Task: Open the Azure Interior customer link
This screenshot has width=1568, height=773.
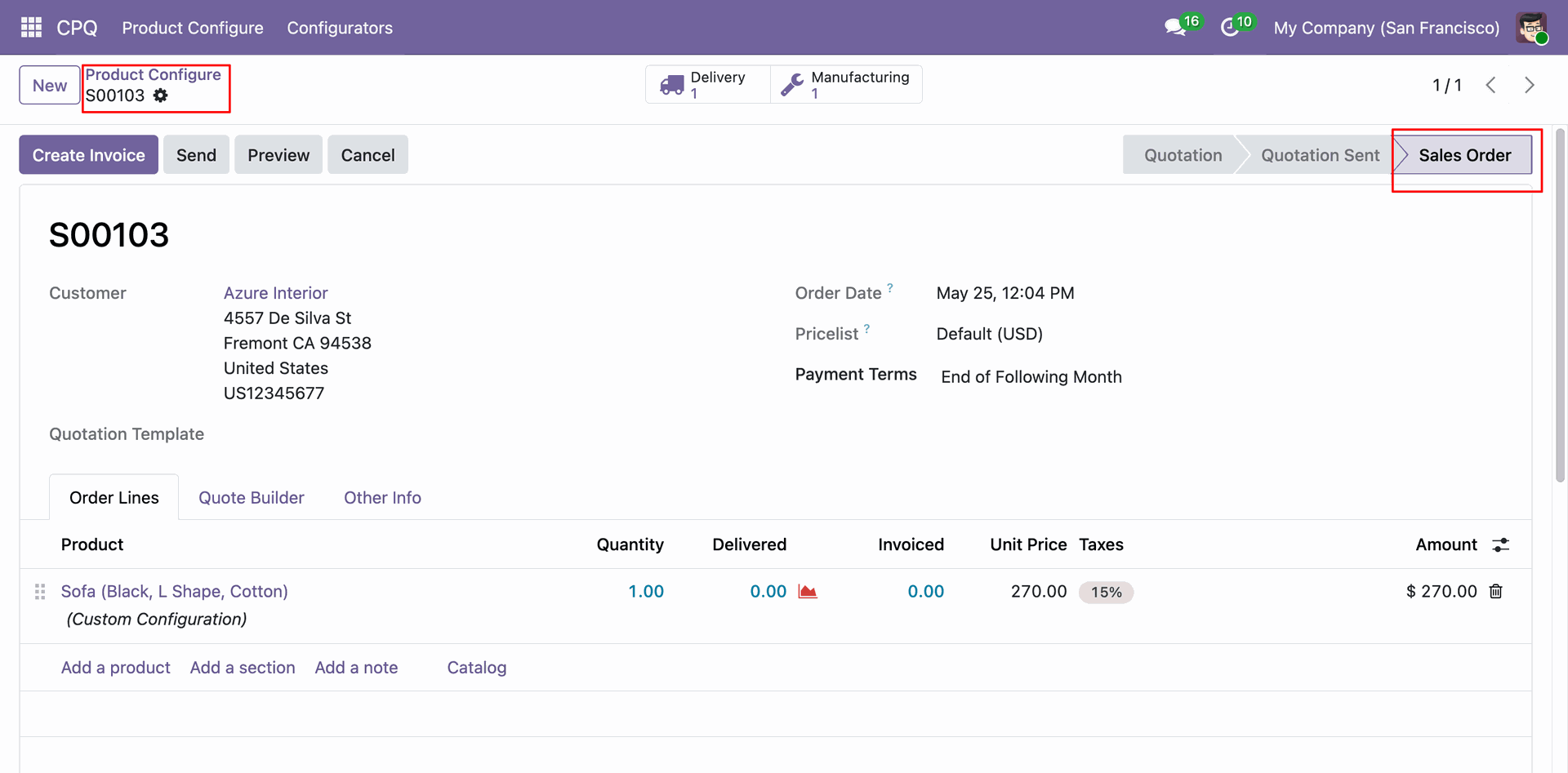Action: click(x=275, y=293)
